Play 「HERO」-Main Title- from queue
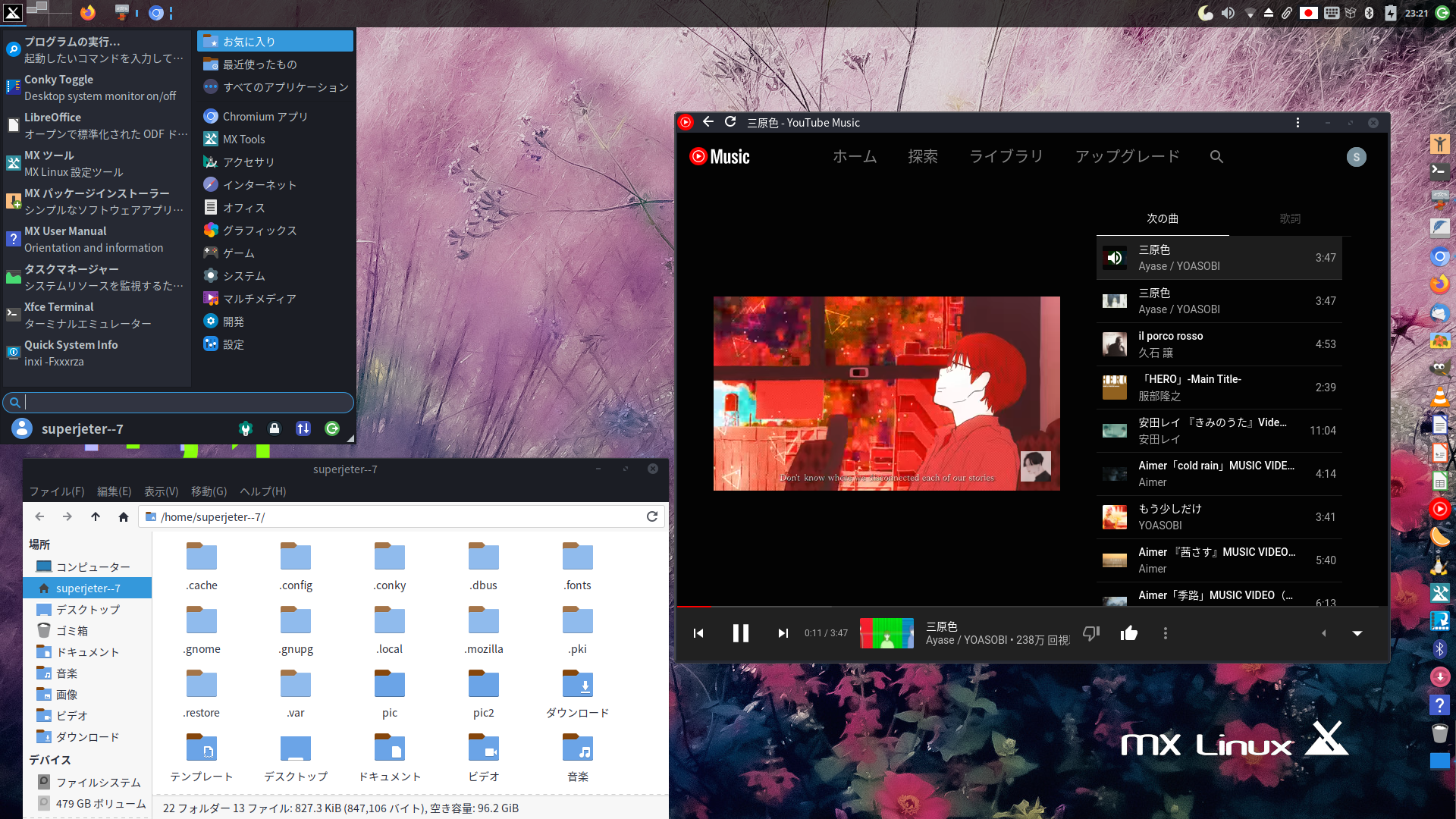1456x819 pixels. coord(1219,388)
